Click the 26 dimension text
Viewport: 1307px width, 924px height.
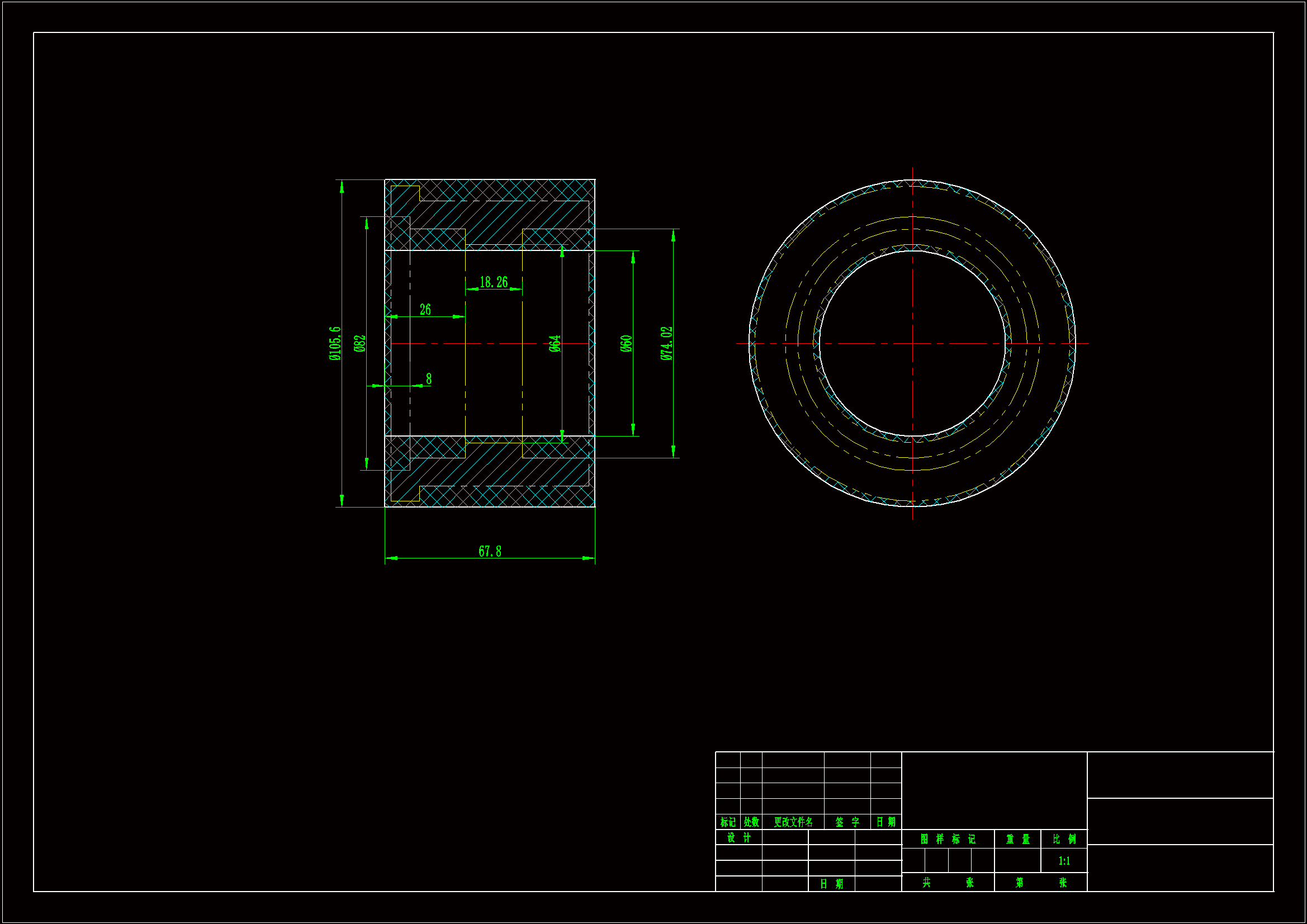click(x=425, y=310)
